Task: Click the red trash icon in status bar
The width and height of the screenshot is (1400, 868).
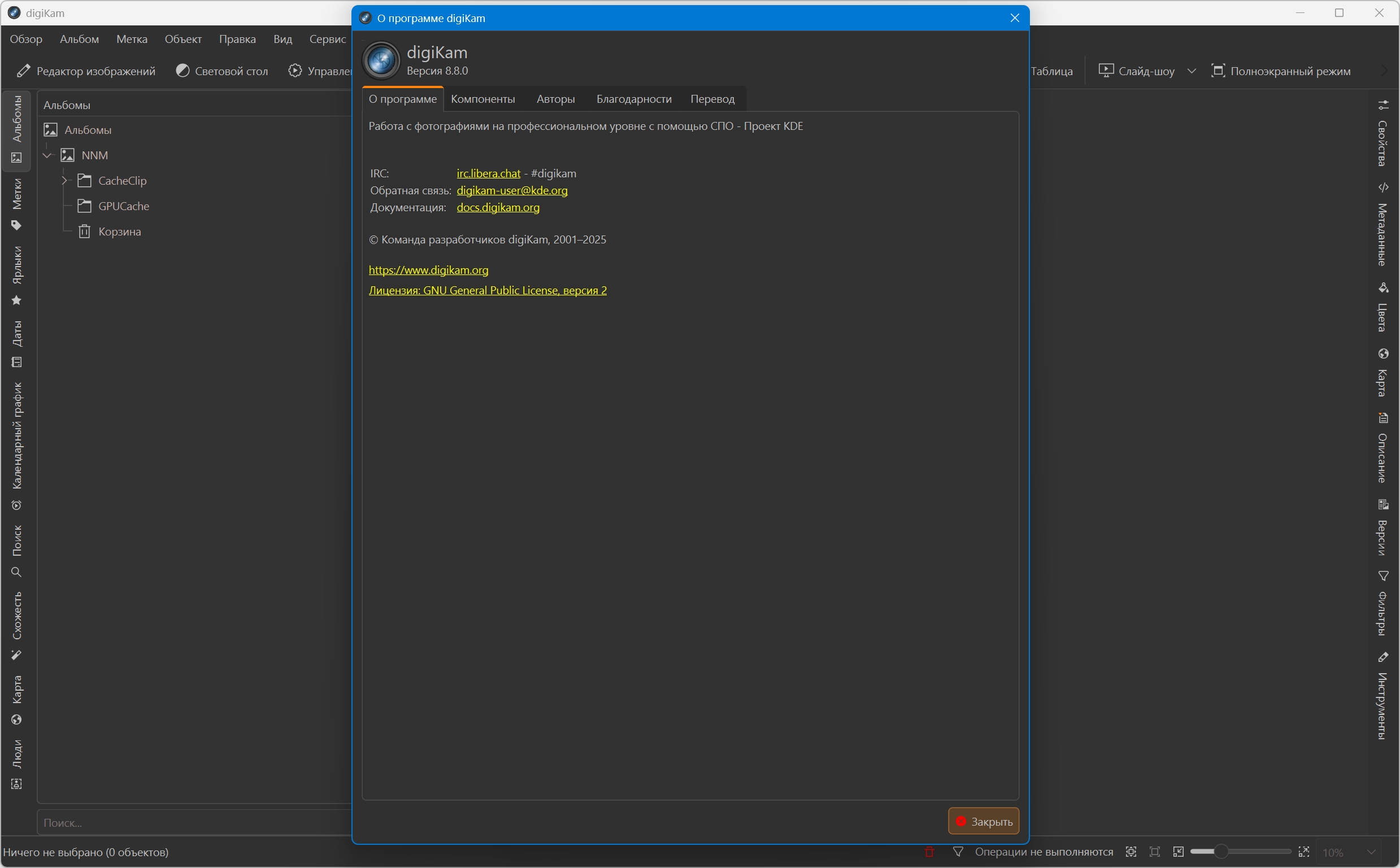Action: click(930, 852)
